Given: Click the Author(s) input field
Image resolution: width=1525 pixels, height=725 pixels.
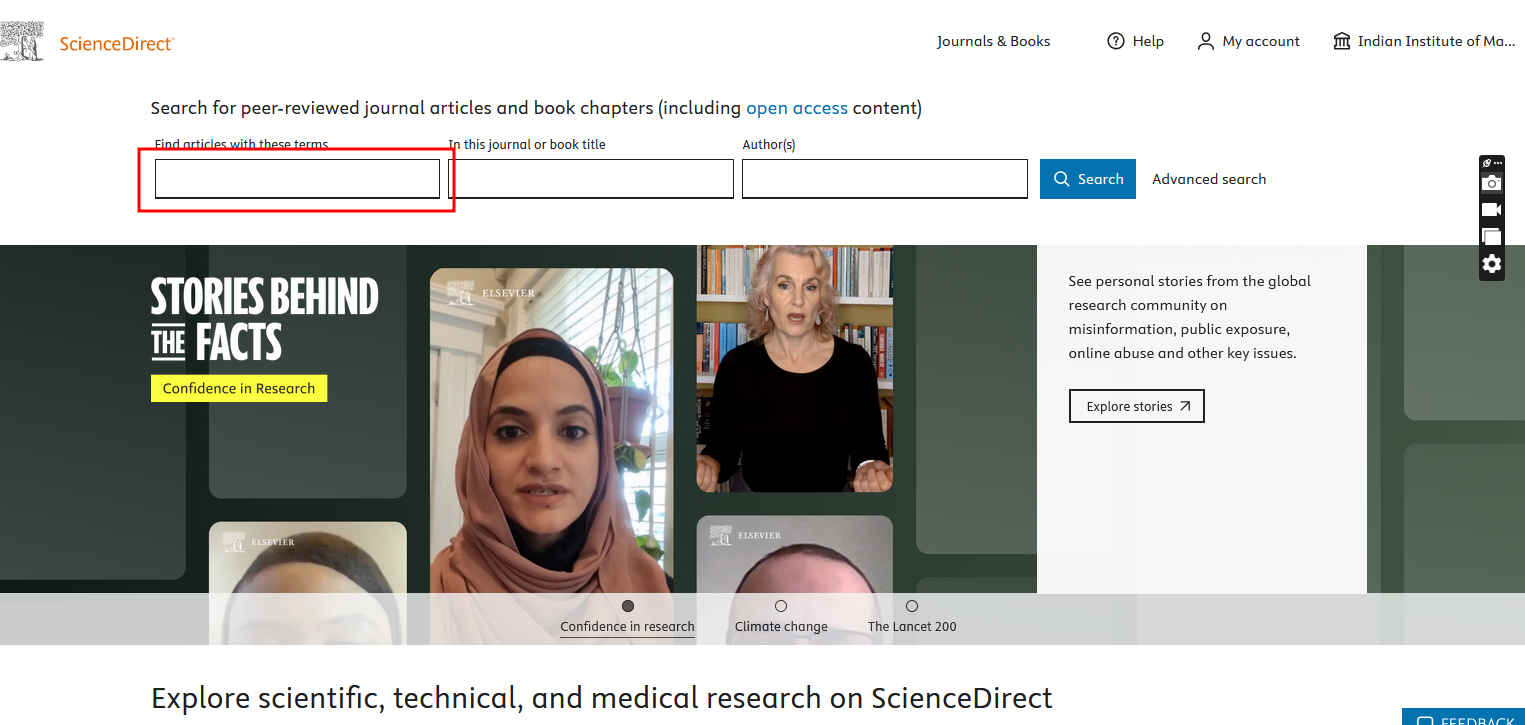Looking at the screenshot, I should (x=884, y=179).
